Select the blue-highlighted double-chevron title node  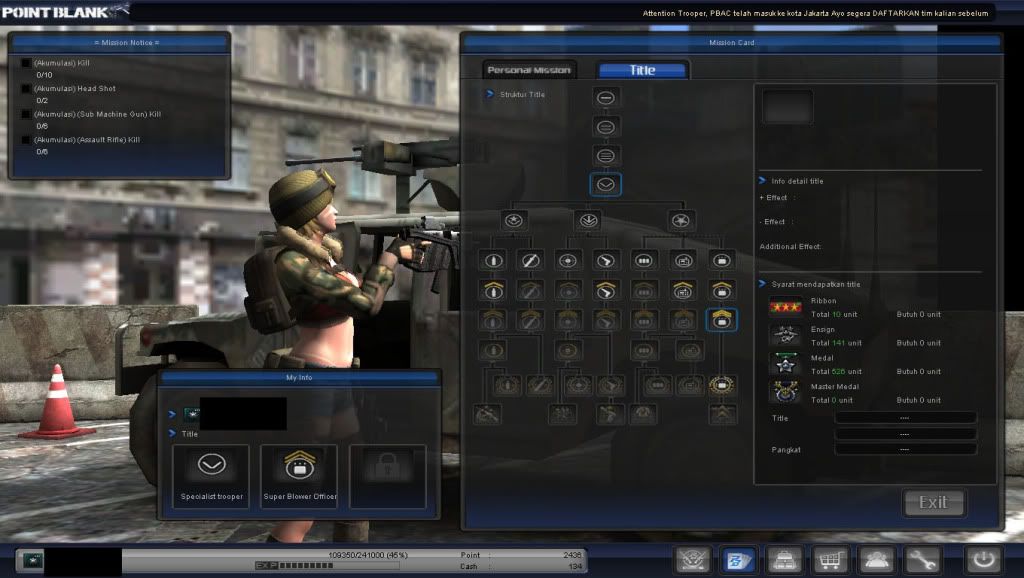point(722,319)
